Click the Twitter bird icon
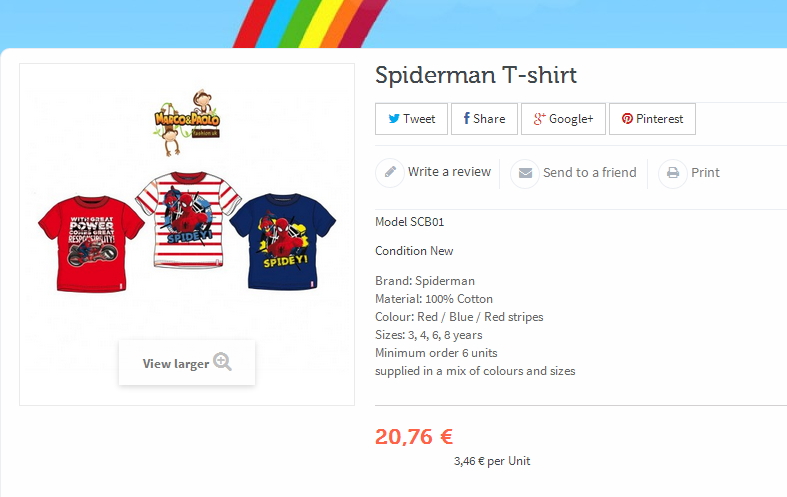 pos(393,119)
